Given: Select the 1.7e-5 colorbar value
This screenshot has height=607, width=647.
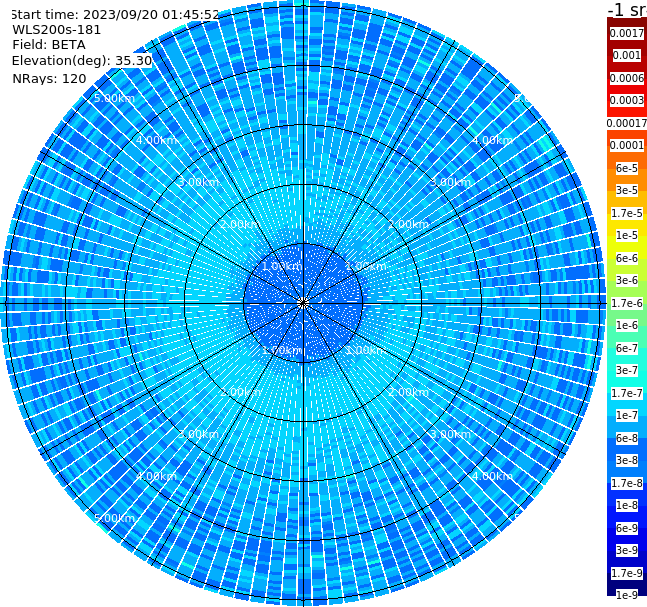Looking at the screenshot, I should coord(627,213).
